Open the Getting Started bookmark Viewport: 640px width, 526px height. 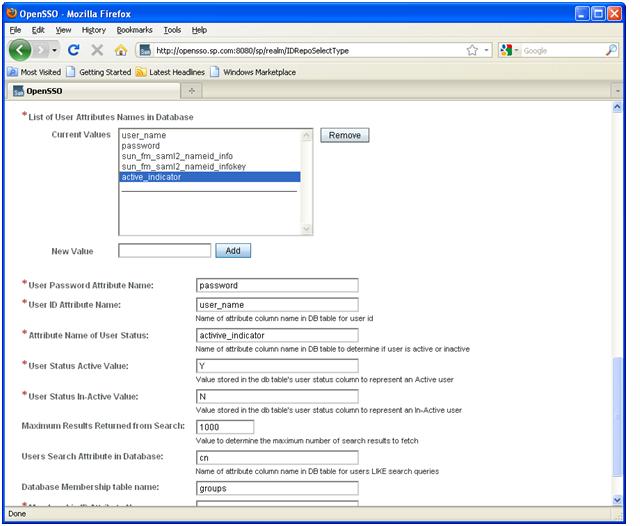(x=99, y=72)
